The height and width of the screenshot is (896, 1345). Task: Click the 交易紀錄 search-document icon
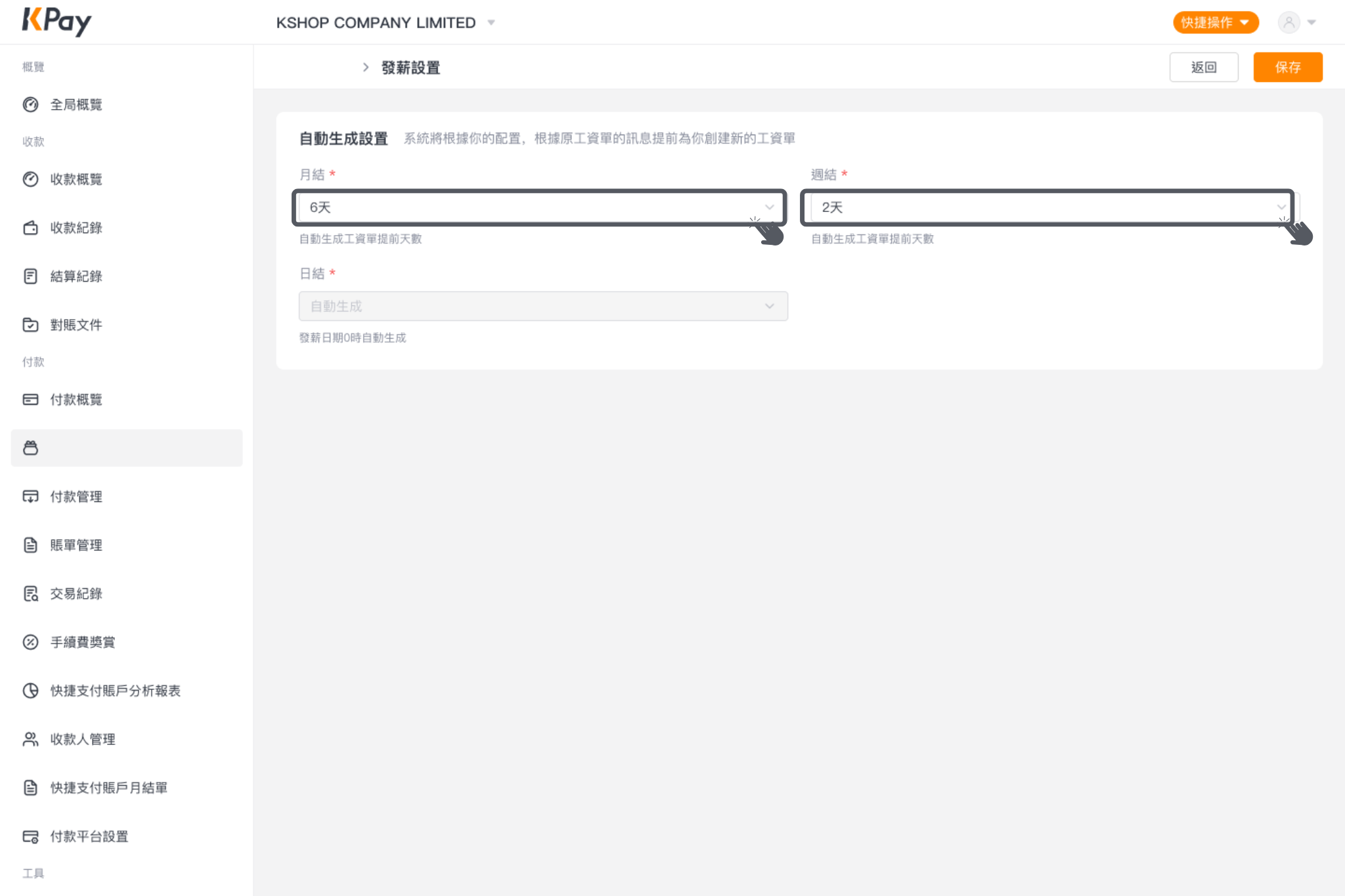point(30,594)
